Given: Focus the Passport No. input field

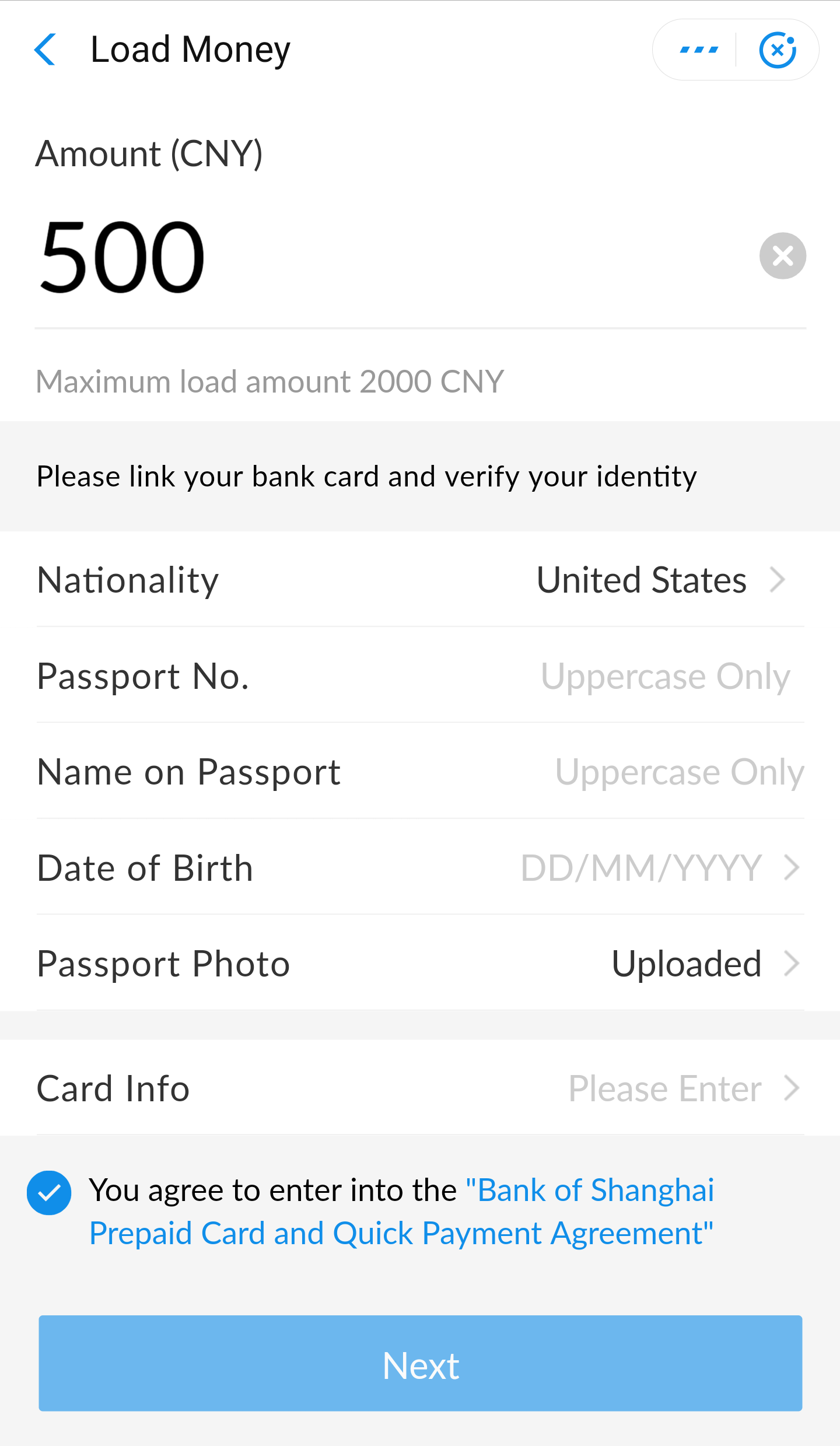Looking at the screenshot, I should tap(665, 676).
